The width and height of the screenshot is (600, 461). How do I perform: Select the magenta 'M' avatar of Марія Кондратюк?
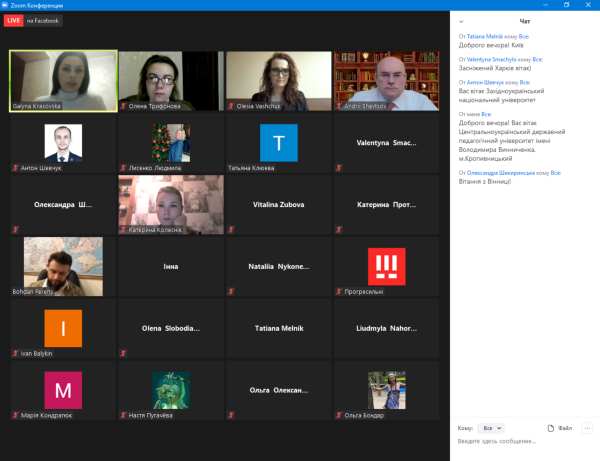(63, 389)
